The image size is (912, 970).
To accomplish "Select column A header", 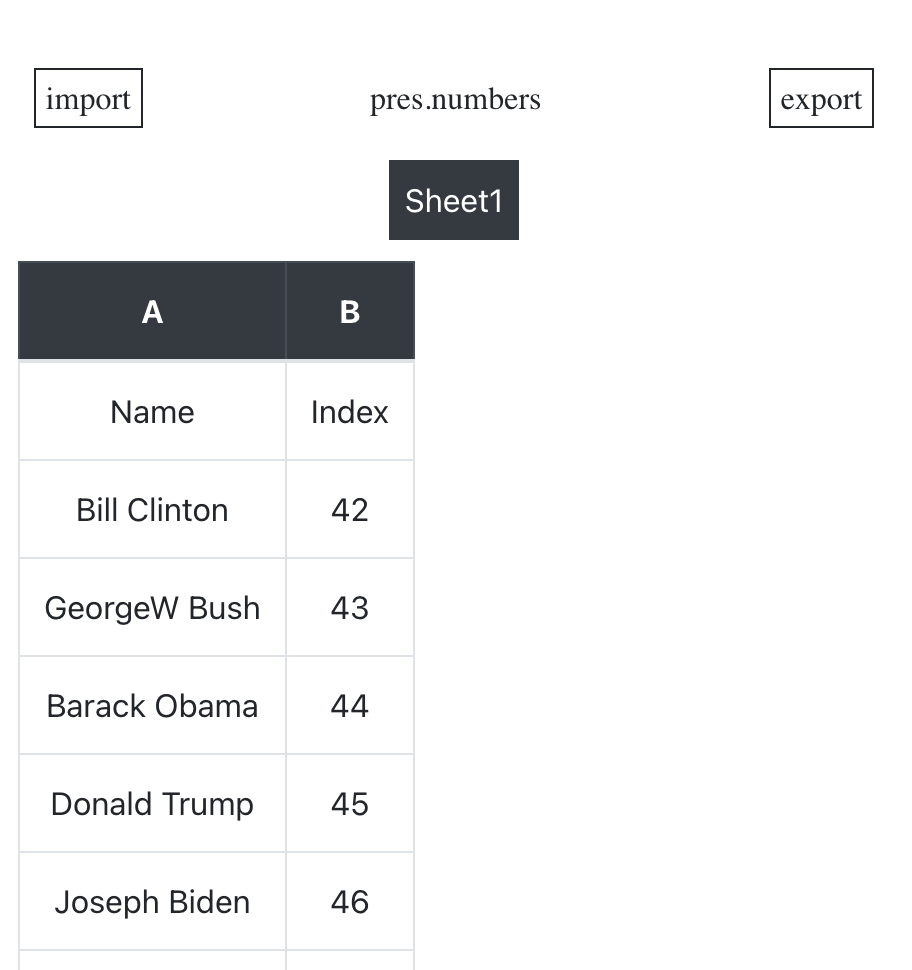I will 152,312.
